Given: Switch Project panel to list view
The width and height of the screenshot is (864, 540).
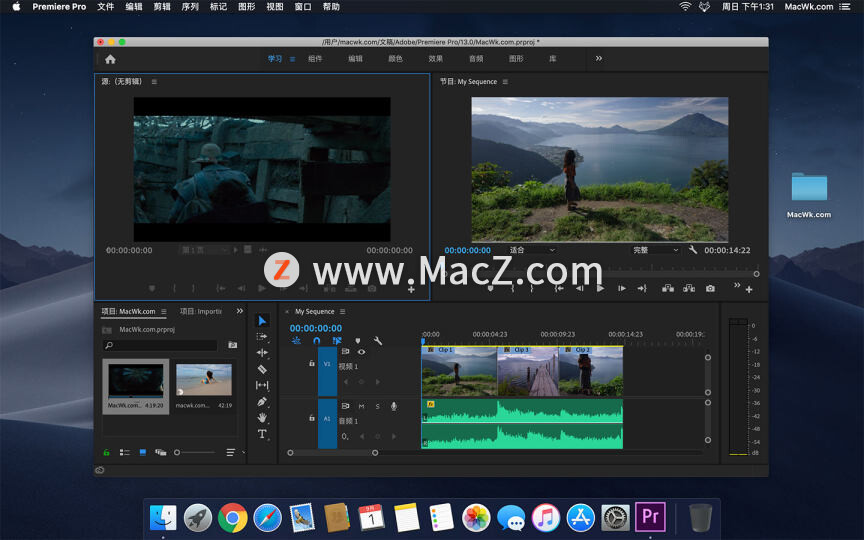Looking at the screenshot, I should pyautogui.click(x=125, y=452).
